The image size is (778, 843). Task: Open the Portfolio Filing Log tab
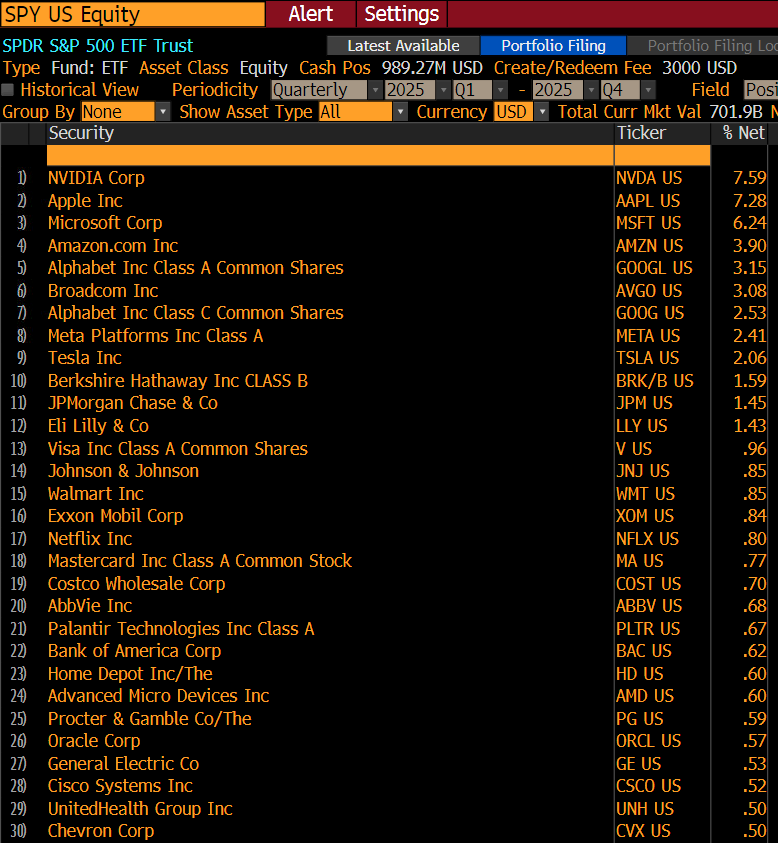703,46
